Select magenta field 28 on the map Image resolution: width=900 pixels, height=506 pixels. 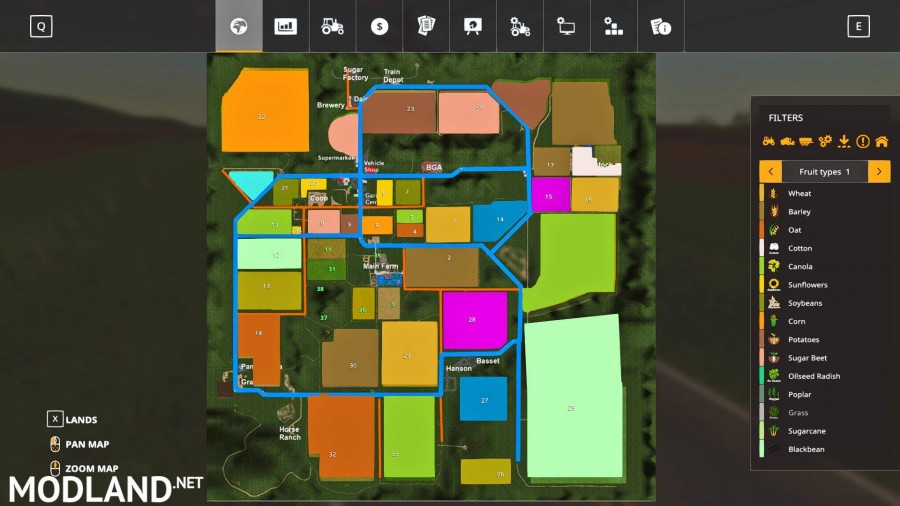475,320
